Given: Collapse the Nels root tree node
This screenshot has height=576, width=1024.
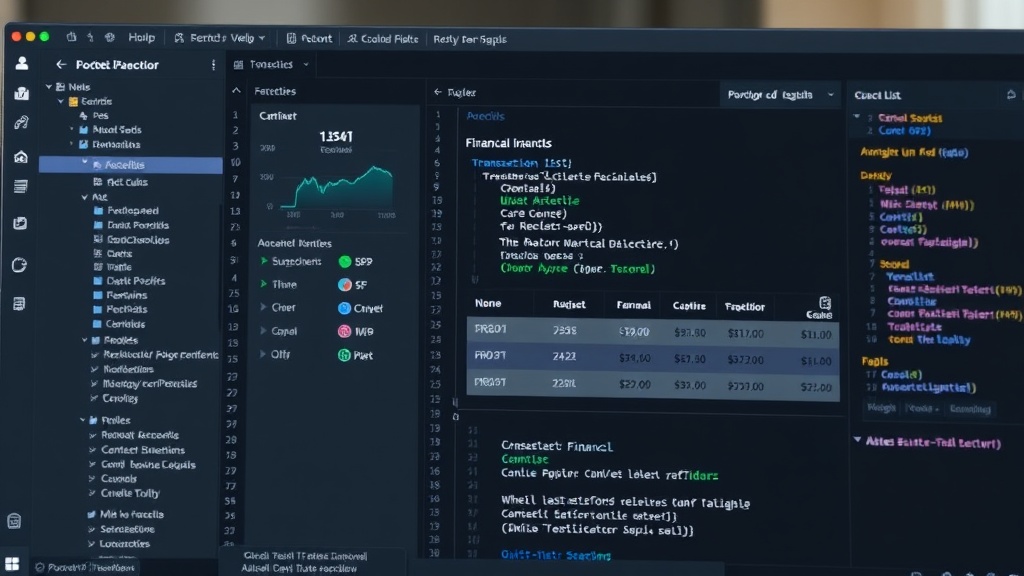Looking at the screenshot, I should pos(48,86).
